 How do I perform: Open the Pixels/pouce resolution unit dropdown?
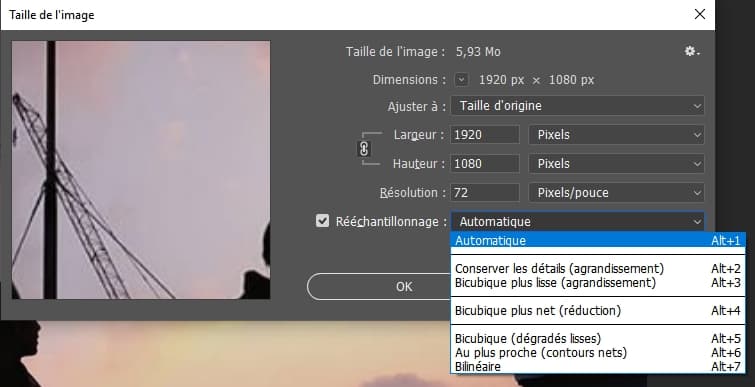click(616, 193)
